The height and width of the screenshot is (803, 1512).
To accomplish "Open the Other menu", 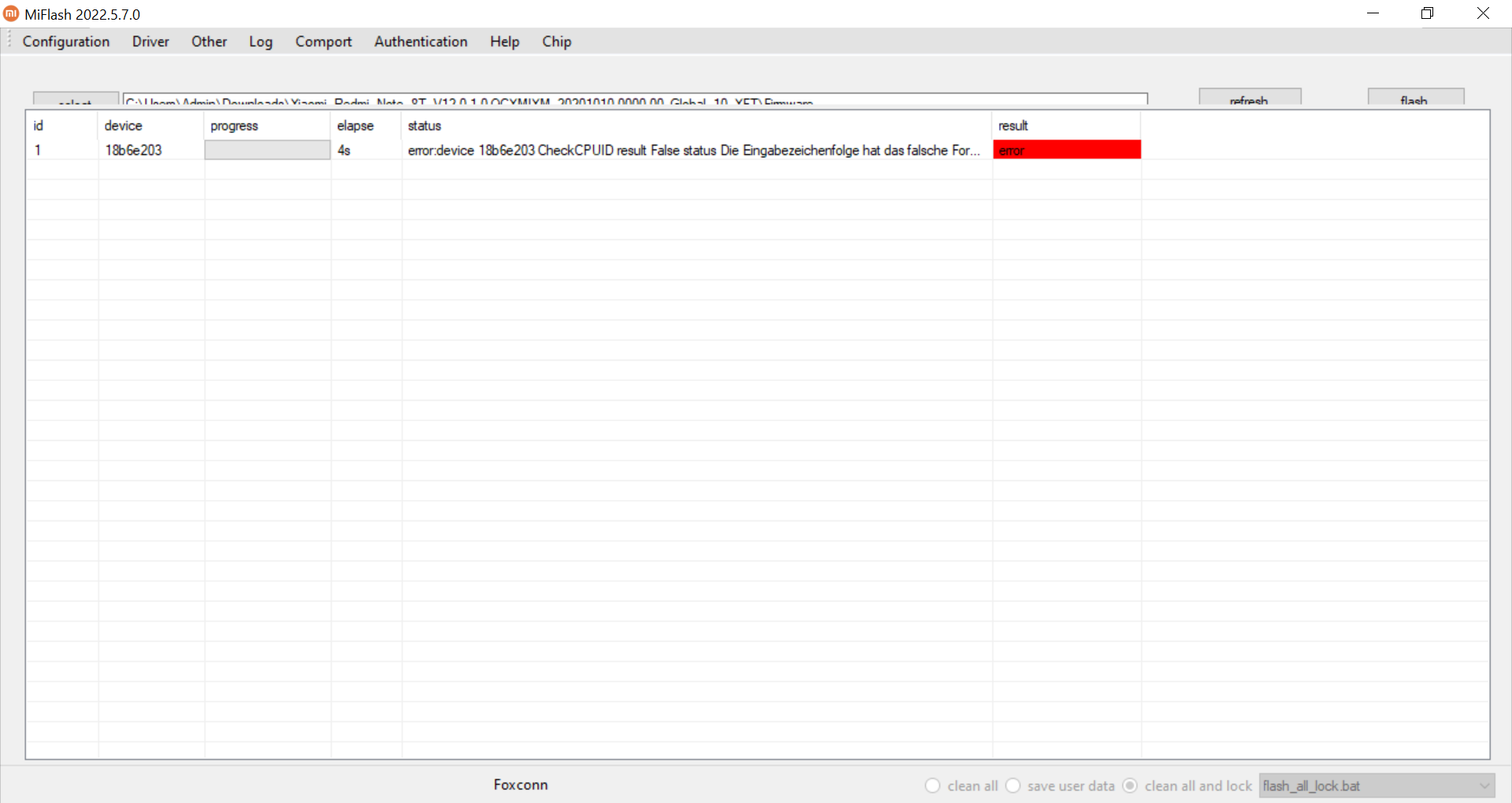I will pos(209,42).
